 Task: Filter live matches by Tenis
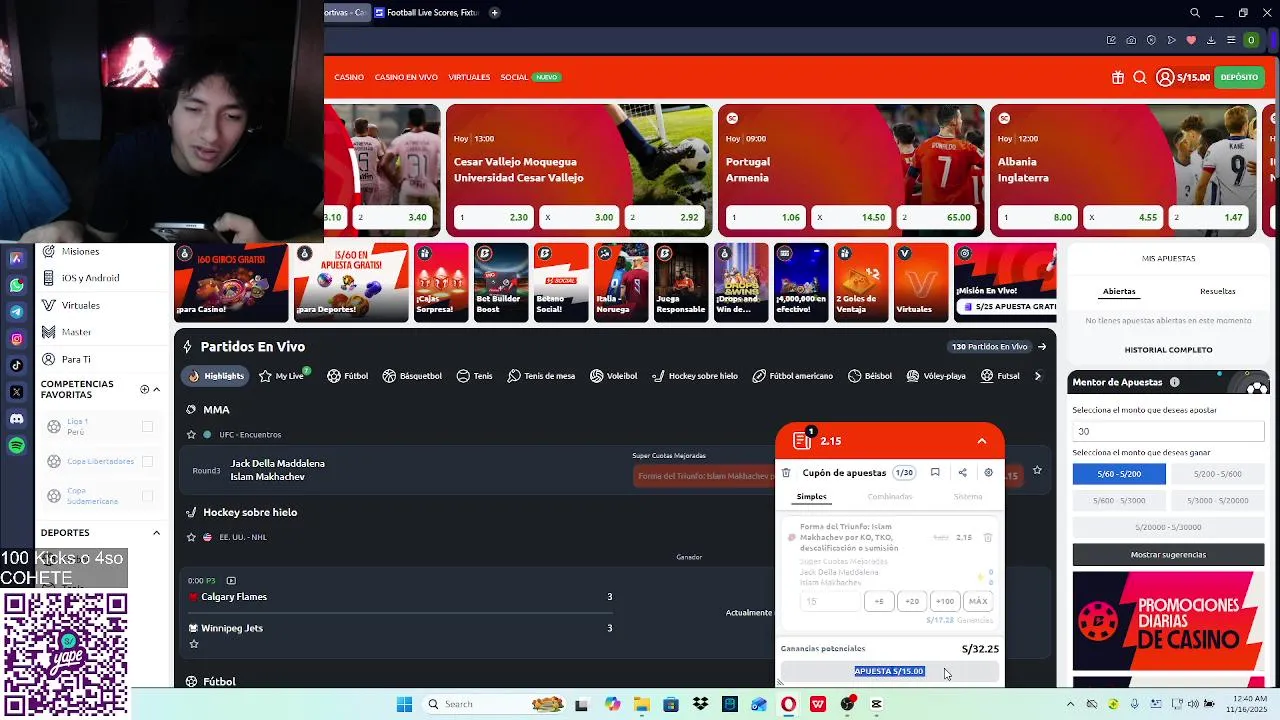475,376
